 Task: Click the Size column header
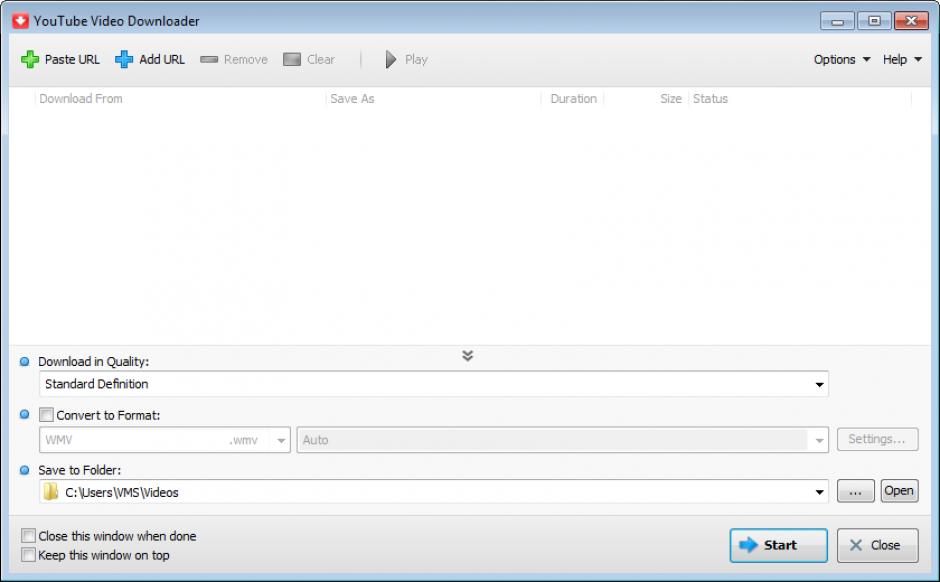pyautogui.click(x=646, y=99)
